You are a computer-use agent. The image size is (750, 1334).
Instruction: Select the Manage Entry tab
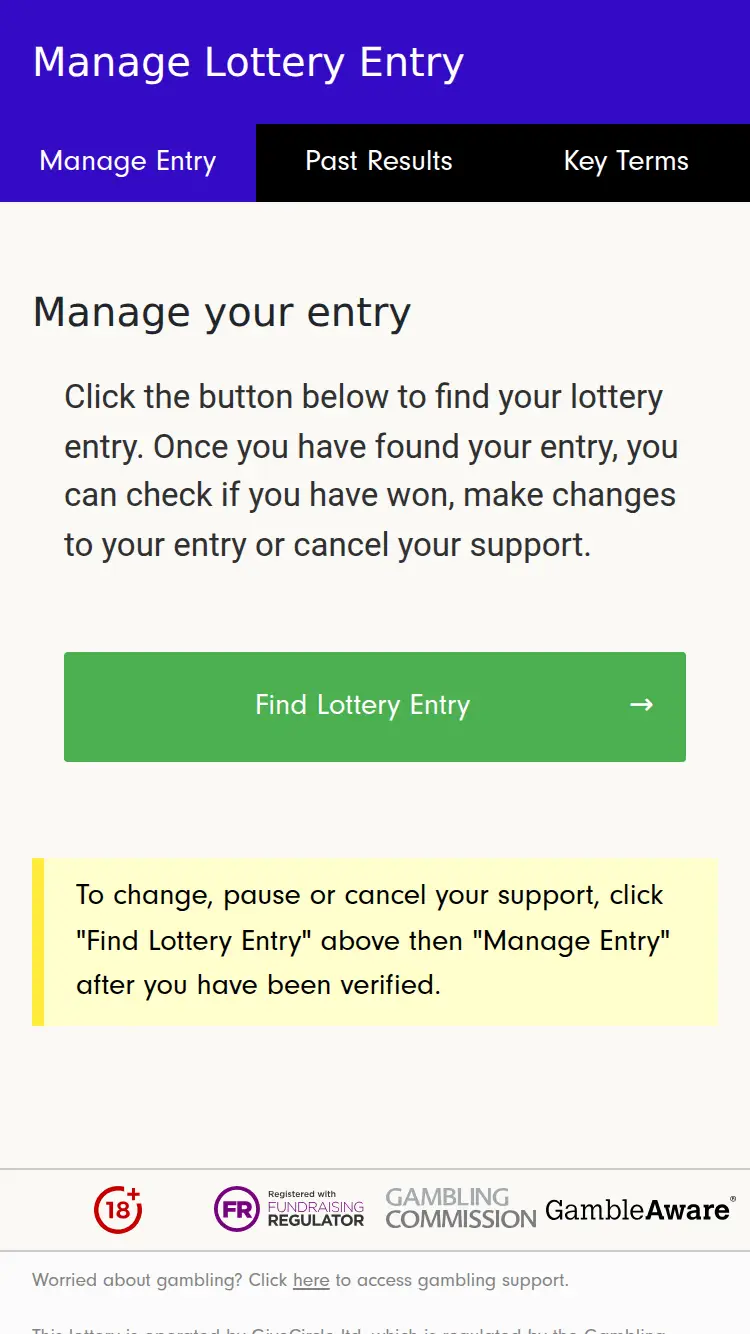(127, 162)
